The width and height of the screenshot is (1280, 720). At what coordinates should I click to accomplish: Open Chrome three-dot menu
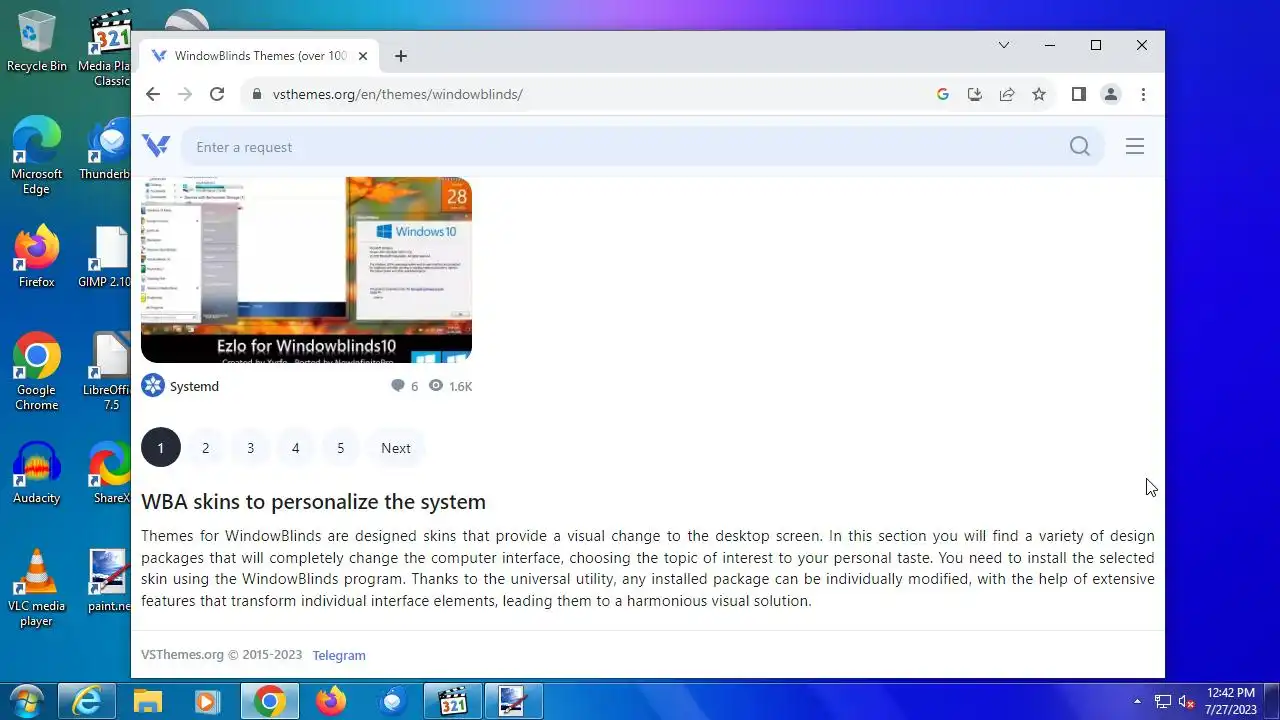1143,94
